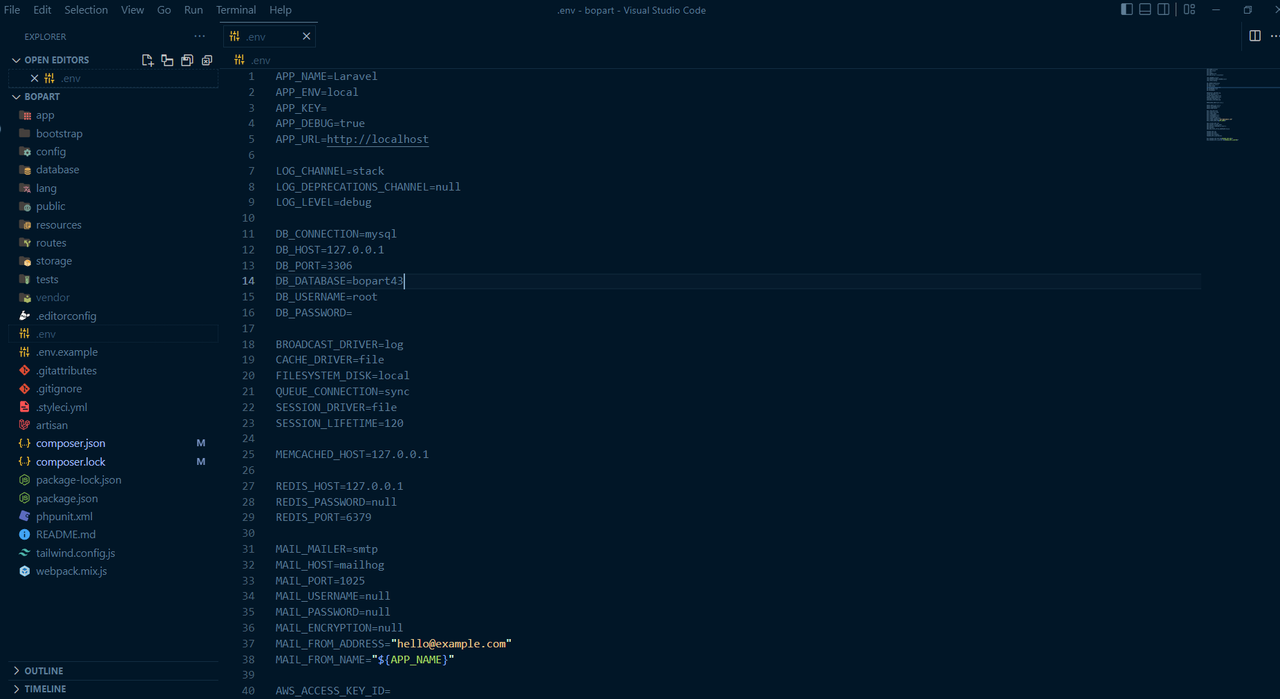Open the Help menu
The width and height of the screenshot is (1280, 699).
click(x=281, y=10)
